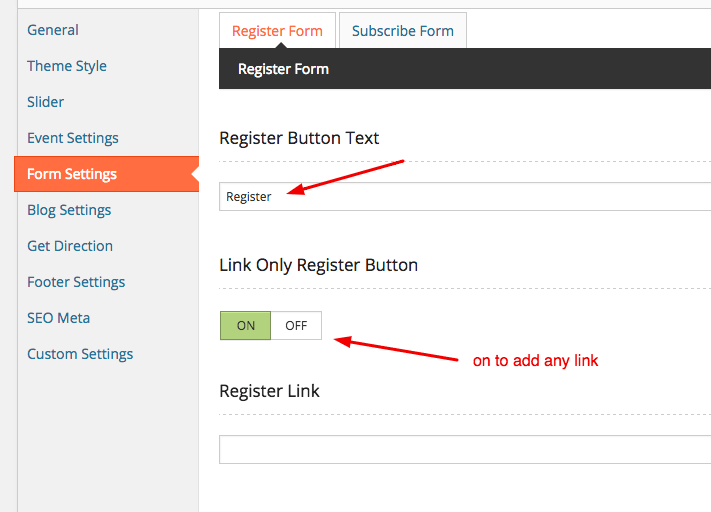Switch Link Only Register Button to OFF
Image resolution: width=711 pixels, height=512 pixels.
click(x=296, y=326)
